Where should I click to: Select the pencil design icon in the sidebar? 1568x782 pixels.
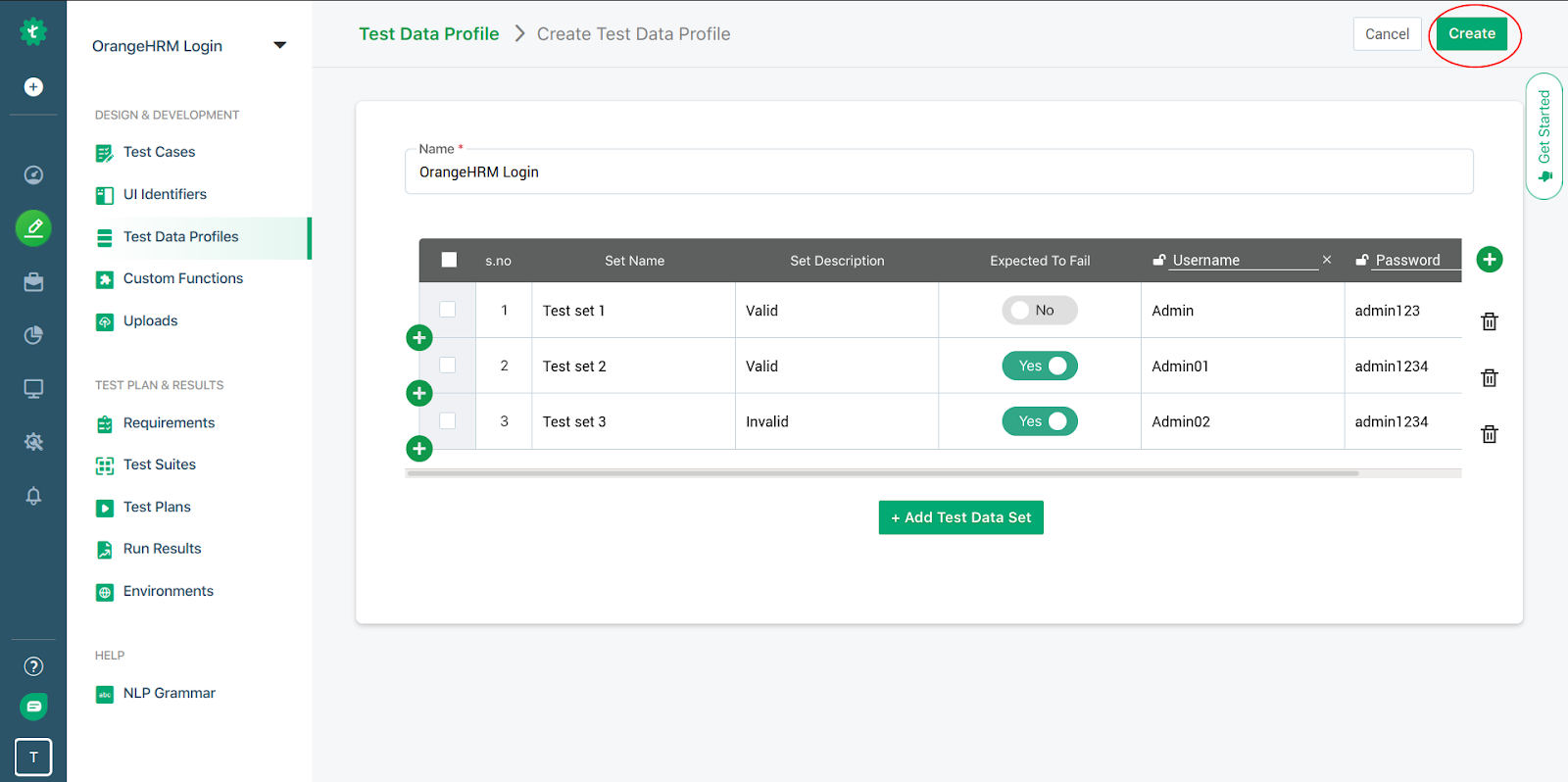pos(33,228)
